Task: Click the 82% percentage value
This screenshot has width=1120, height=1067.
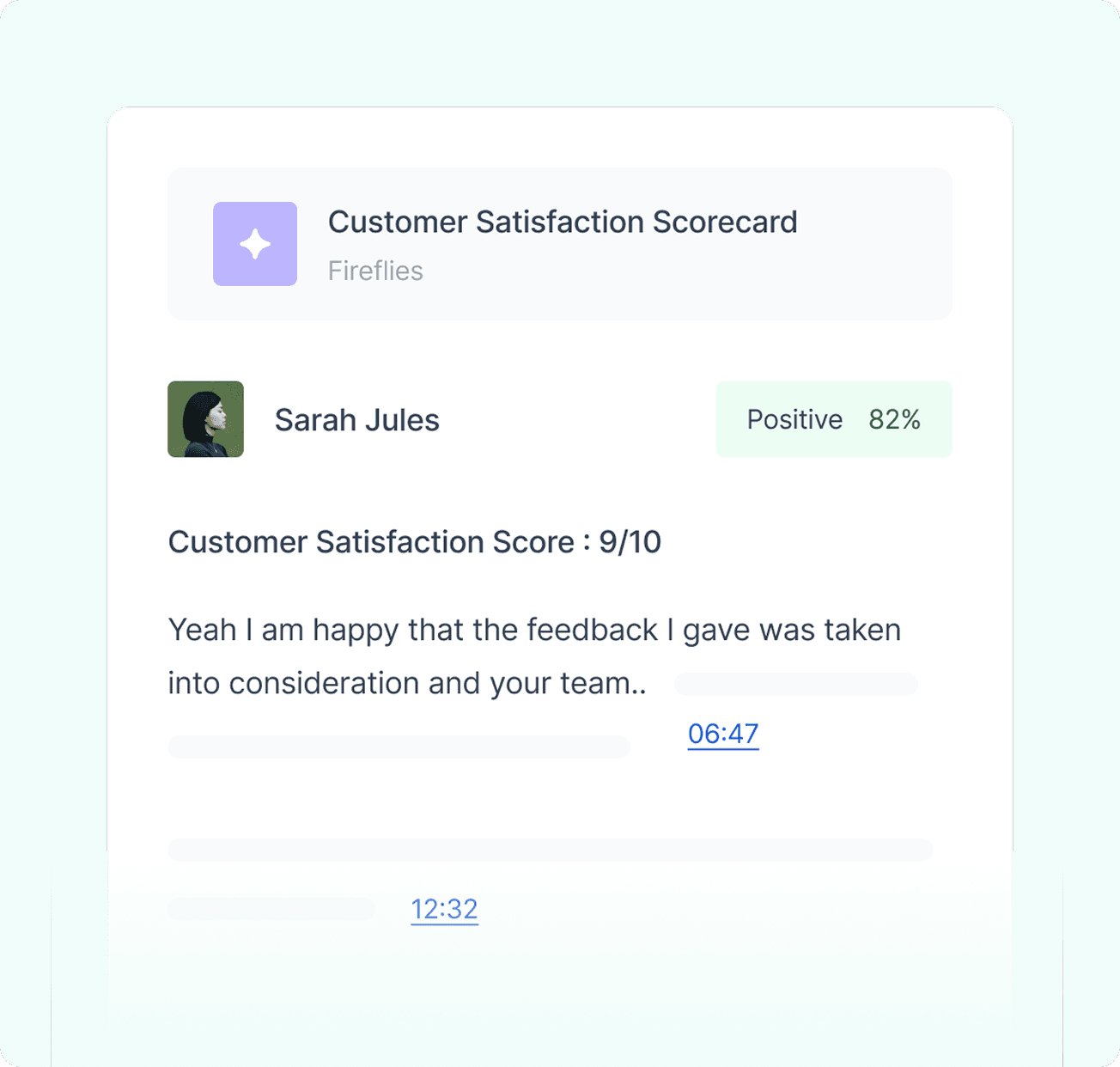Action: click(x=894, y=419)
